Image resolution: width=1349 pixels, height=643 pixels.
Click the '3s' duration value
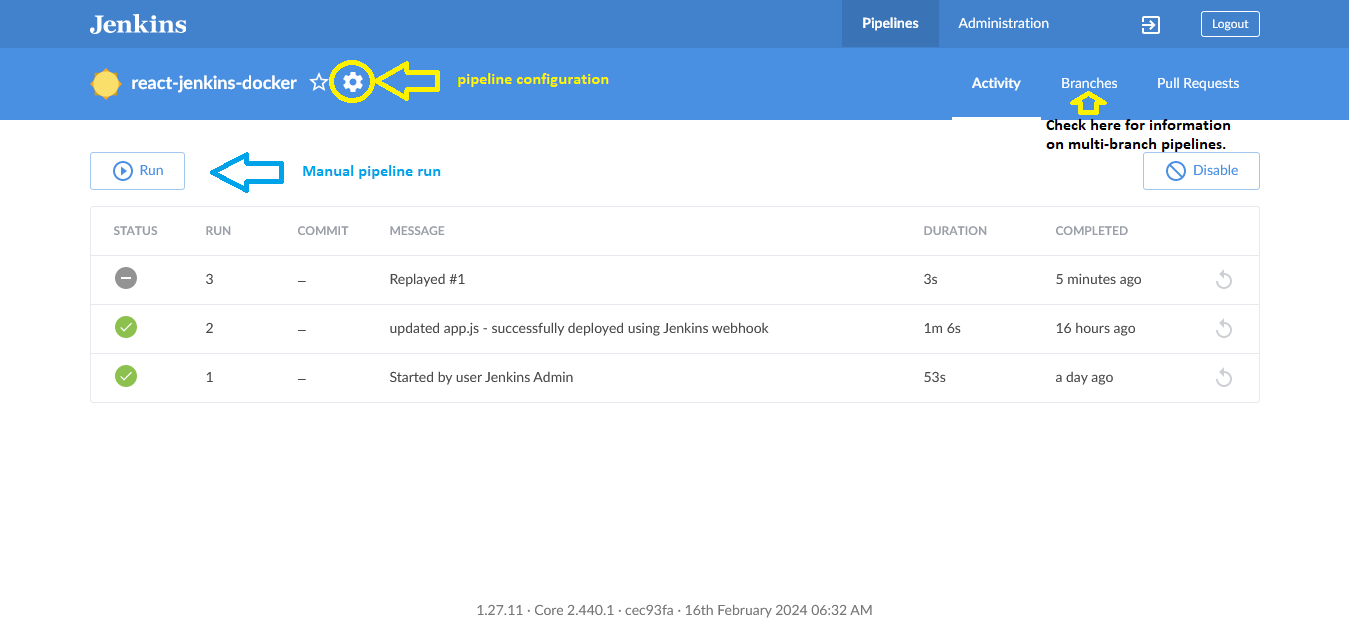pos(931,279)
